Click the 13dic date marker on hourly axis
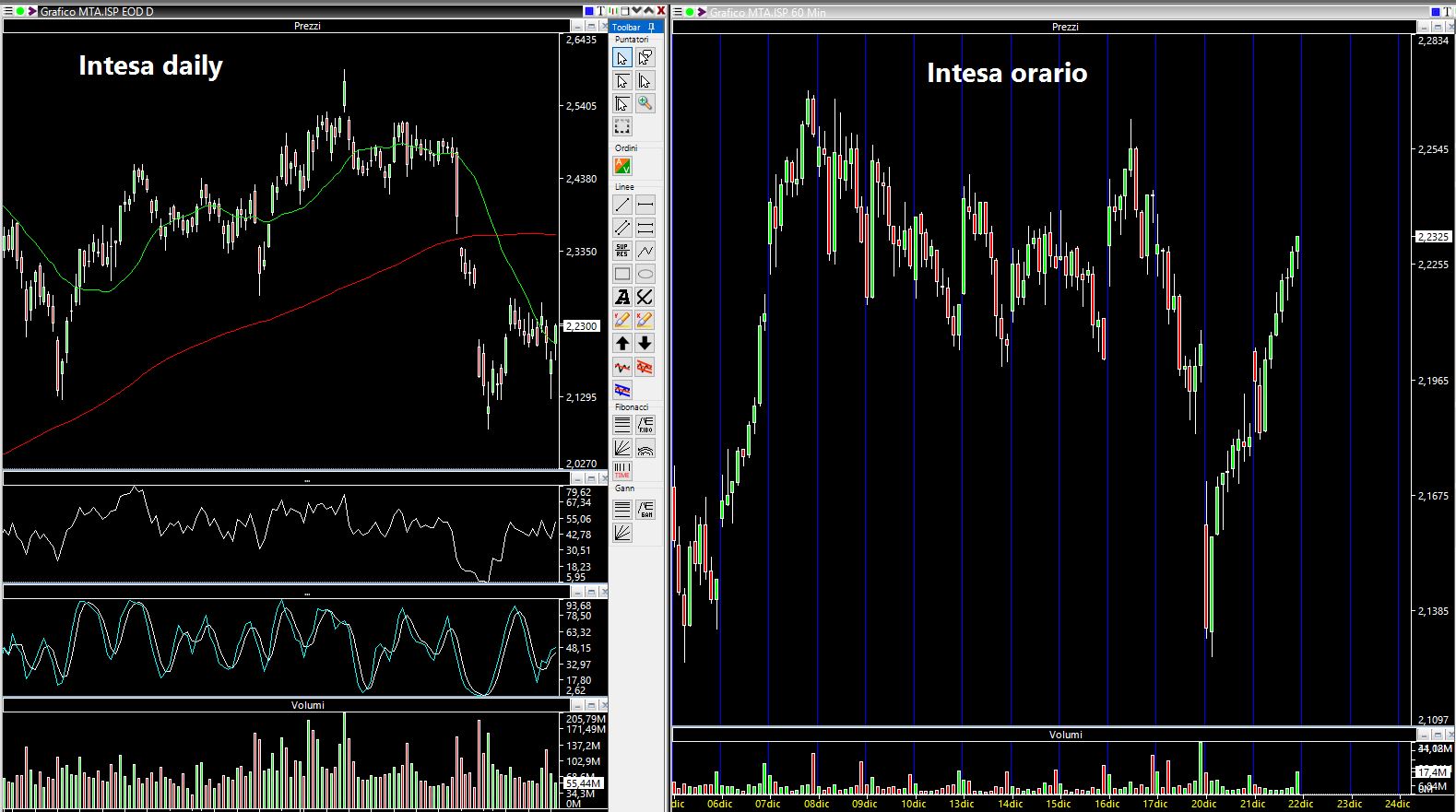This screenshot has height=812, width=1456. pos(962,804)
